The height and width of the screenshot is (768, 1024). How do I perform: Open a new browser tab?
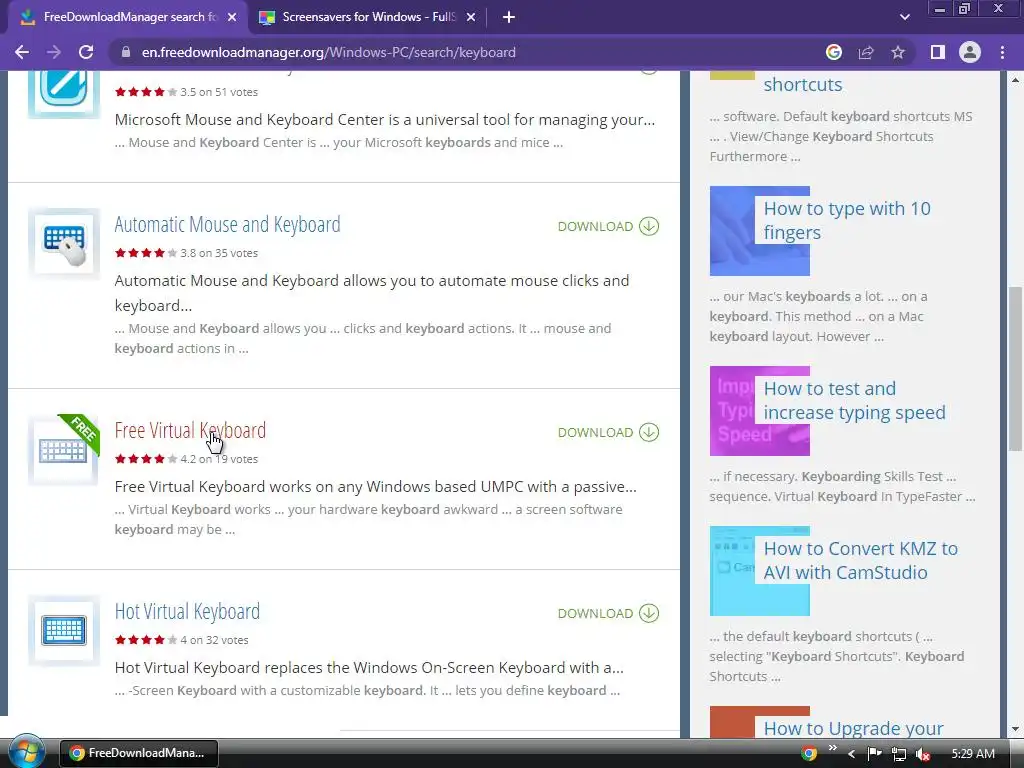pyautogui.click(x=509, y=17)
